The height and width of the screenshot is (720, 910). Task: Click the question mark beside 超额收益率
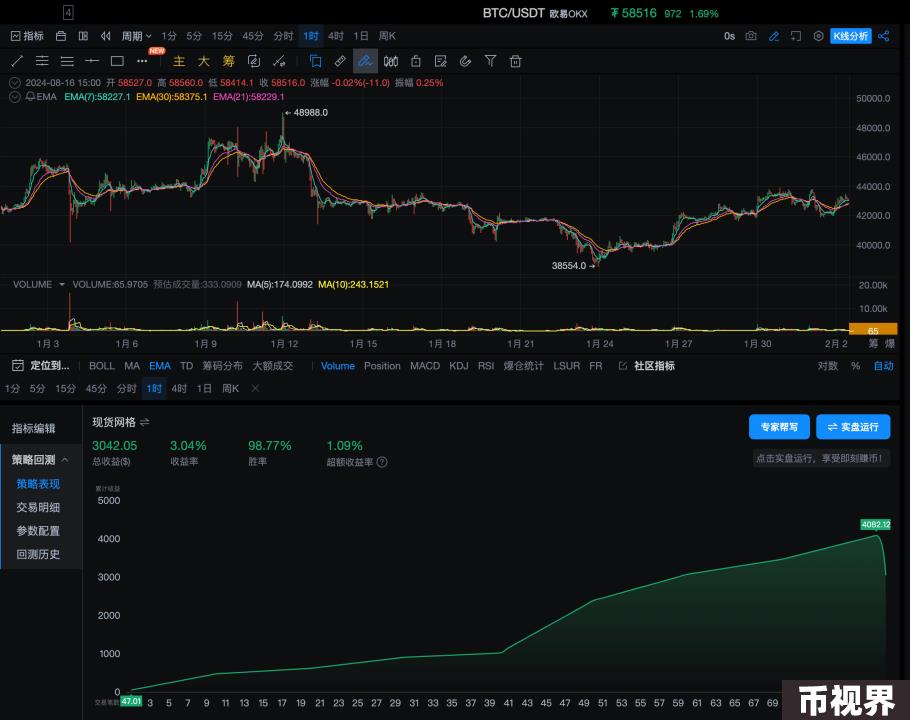[382, 462]
